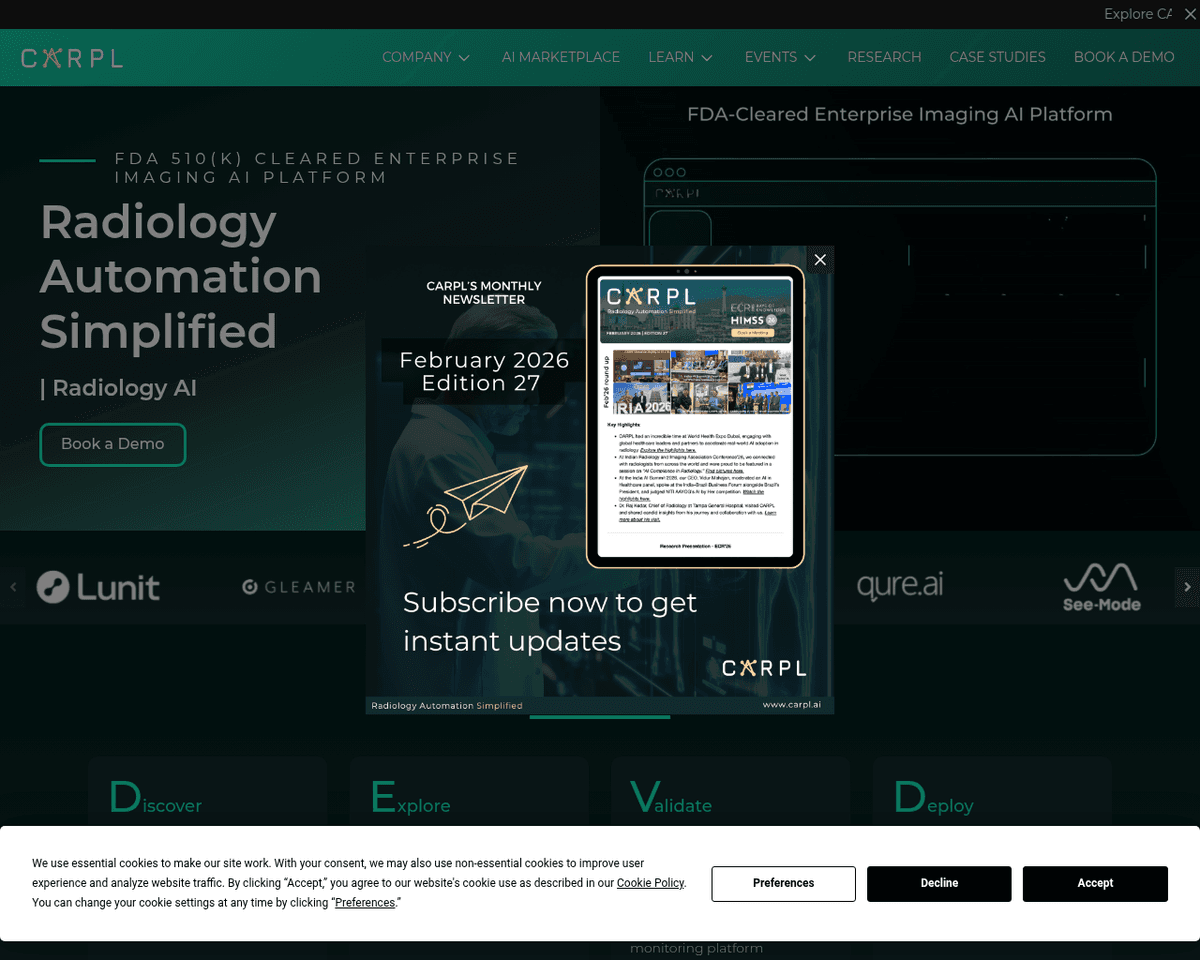
Task: Open Case Studies from the navigation
Action: (x=997, y=57)
